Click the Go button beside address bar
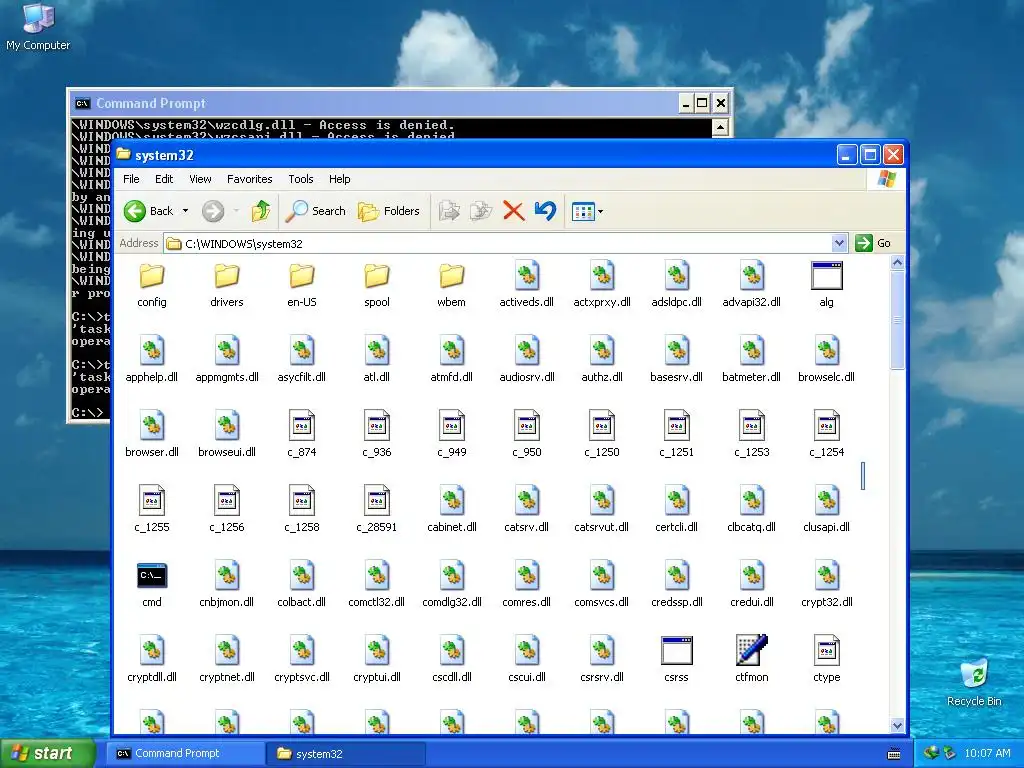 (873, 243)
